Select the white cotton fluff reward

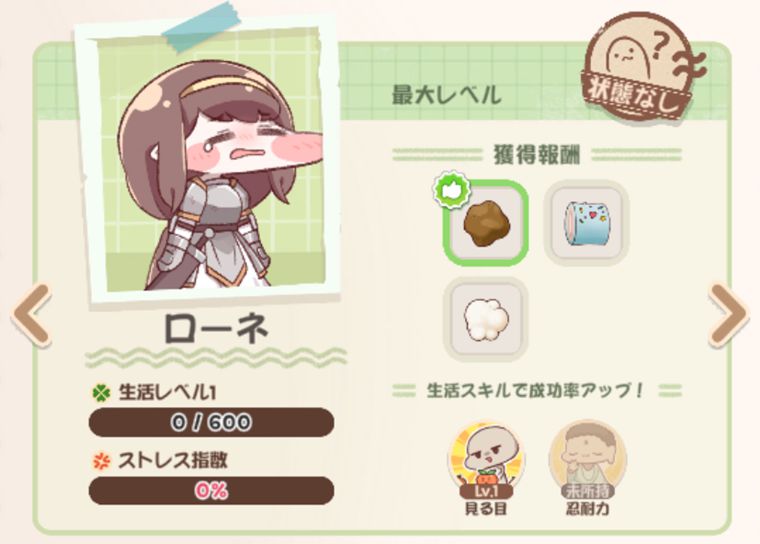(x=486, y=319)
